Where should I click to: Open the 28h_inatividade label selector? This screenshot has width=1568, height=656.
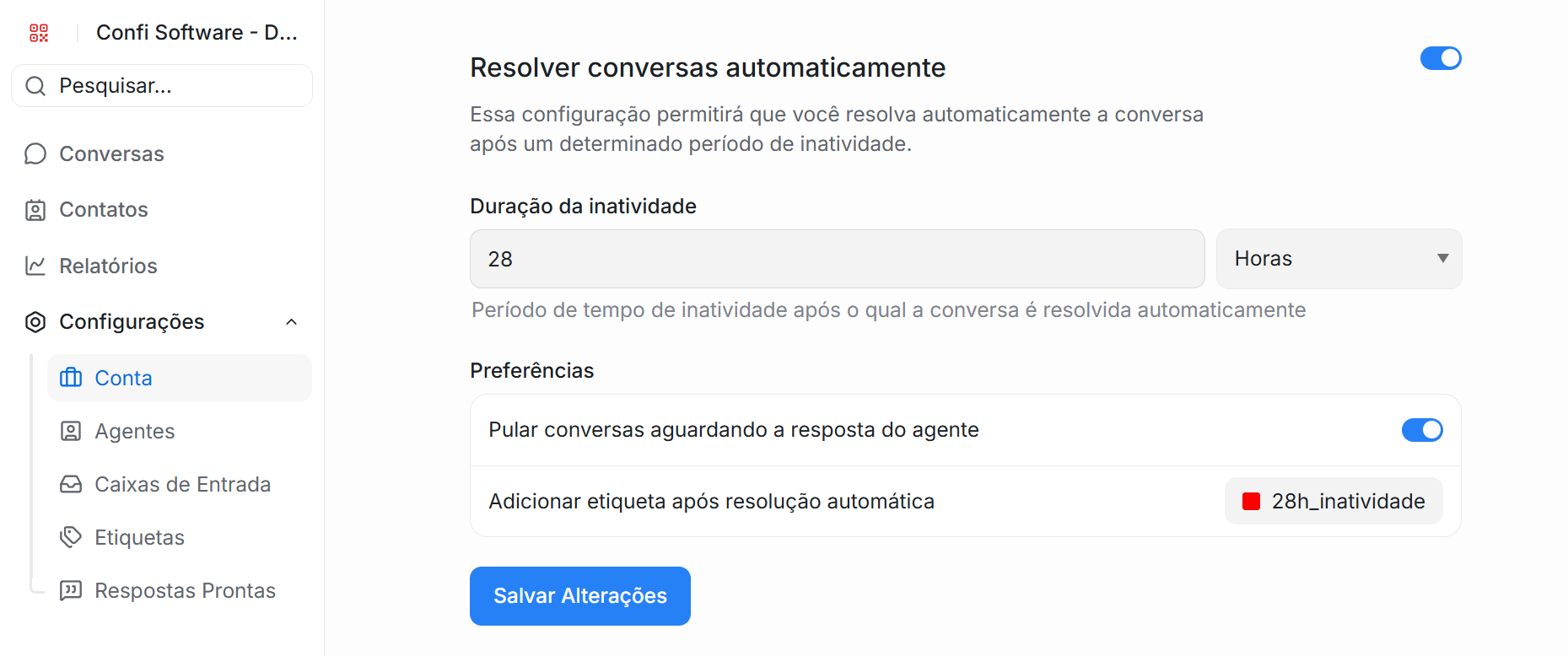coord(1334,501)
